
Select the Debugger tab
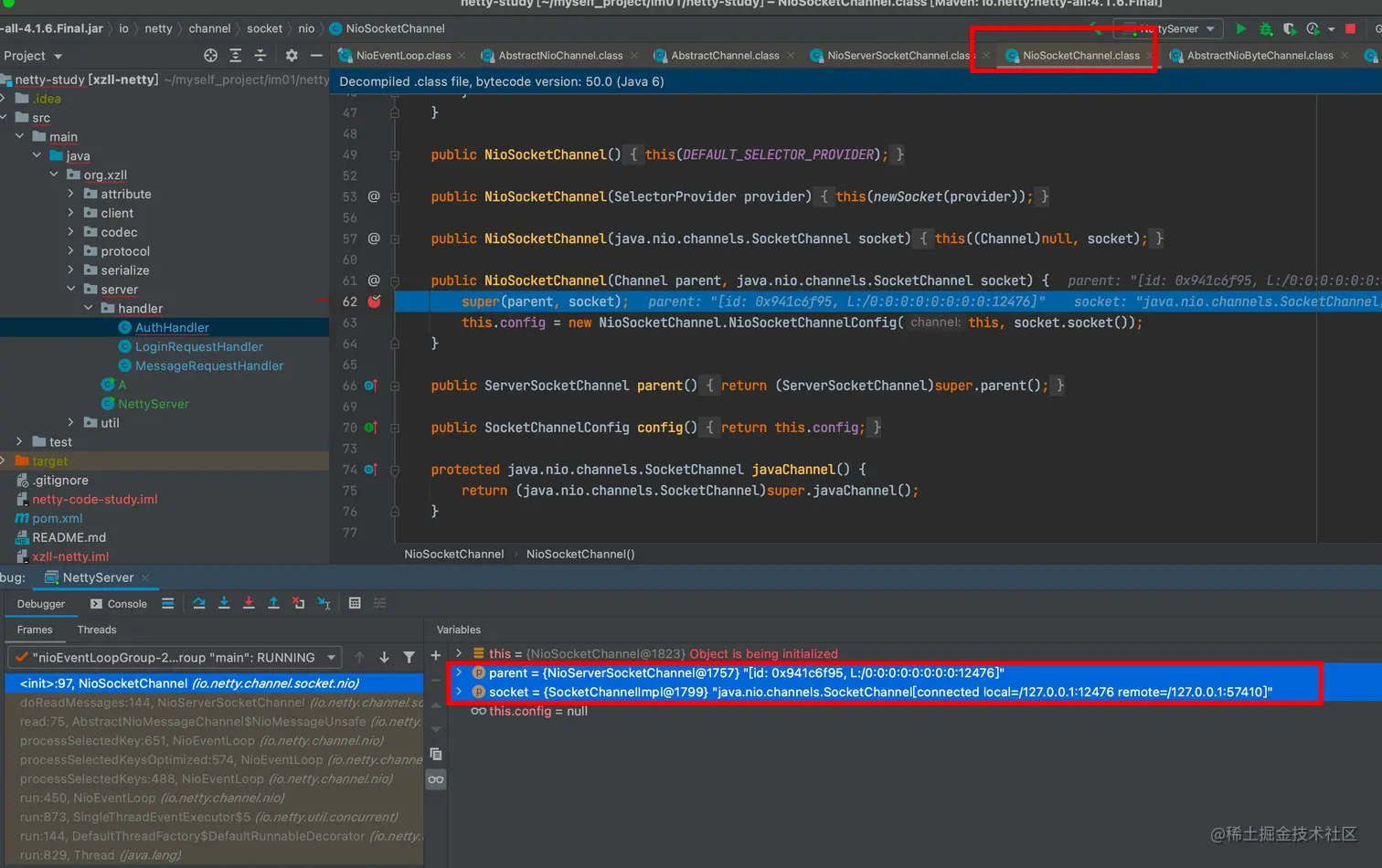point(41,604)
